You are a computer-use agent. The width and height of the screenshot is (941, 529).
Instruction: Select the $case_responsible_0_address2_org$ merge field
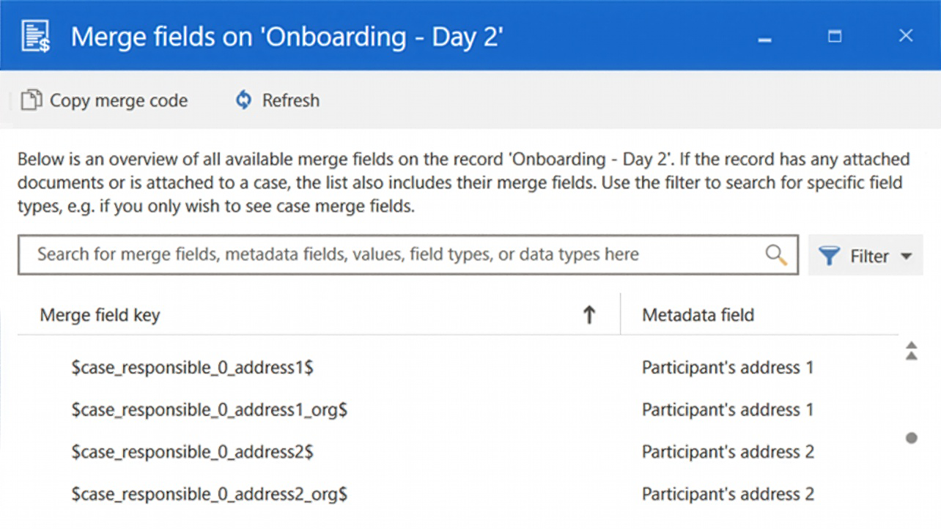pos(209,493)
